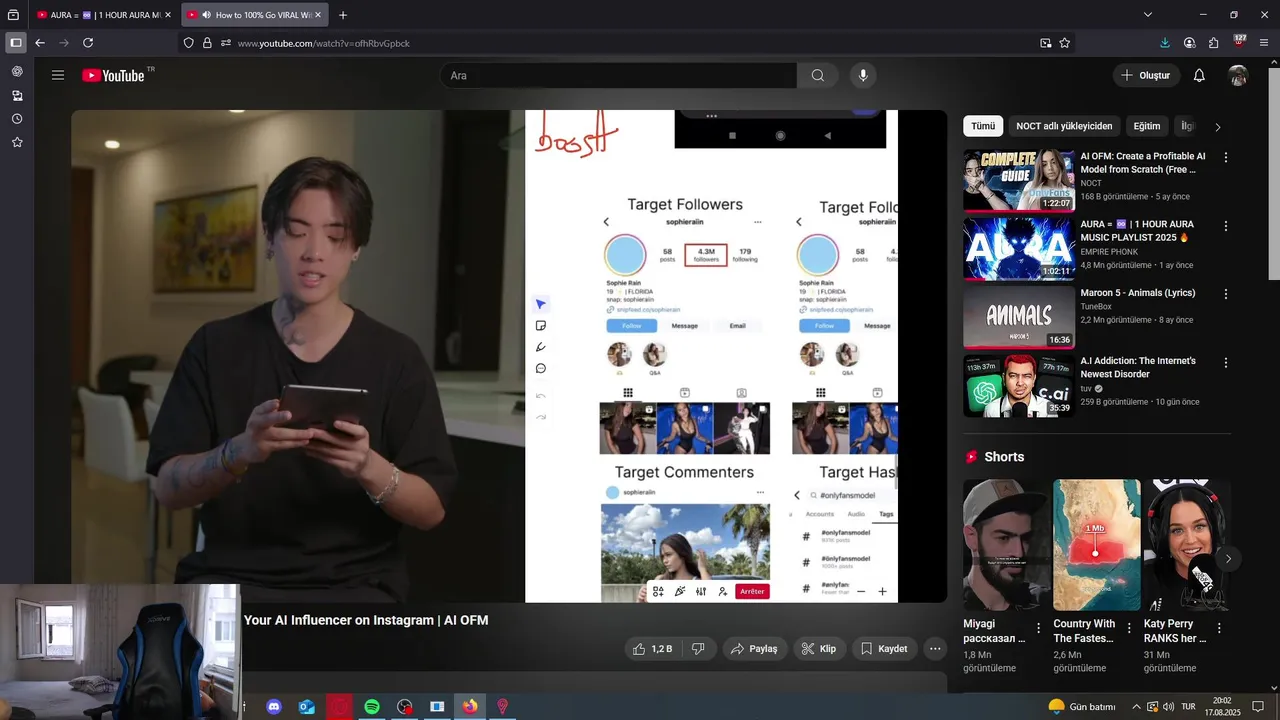Click AI OFM video title link
The image size is (1280, 720).
point(1143,163)
